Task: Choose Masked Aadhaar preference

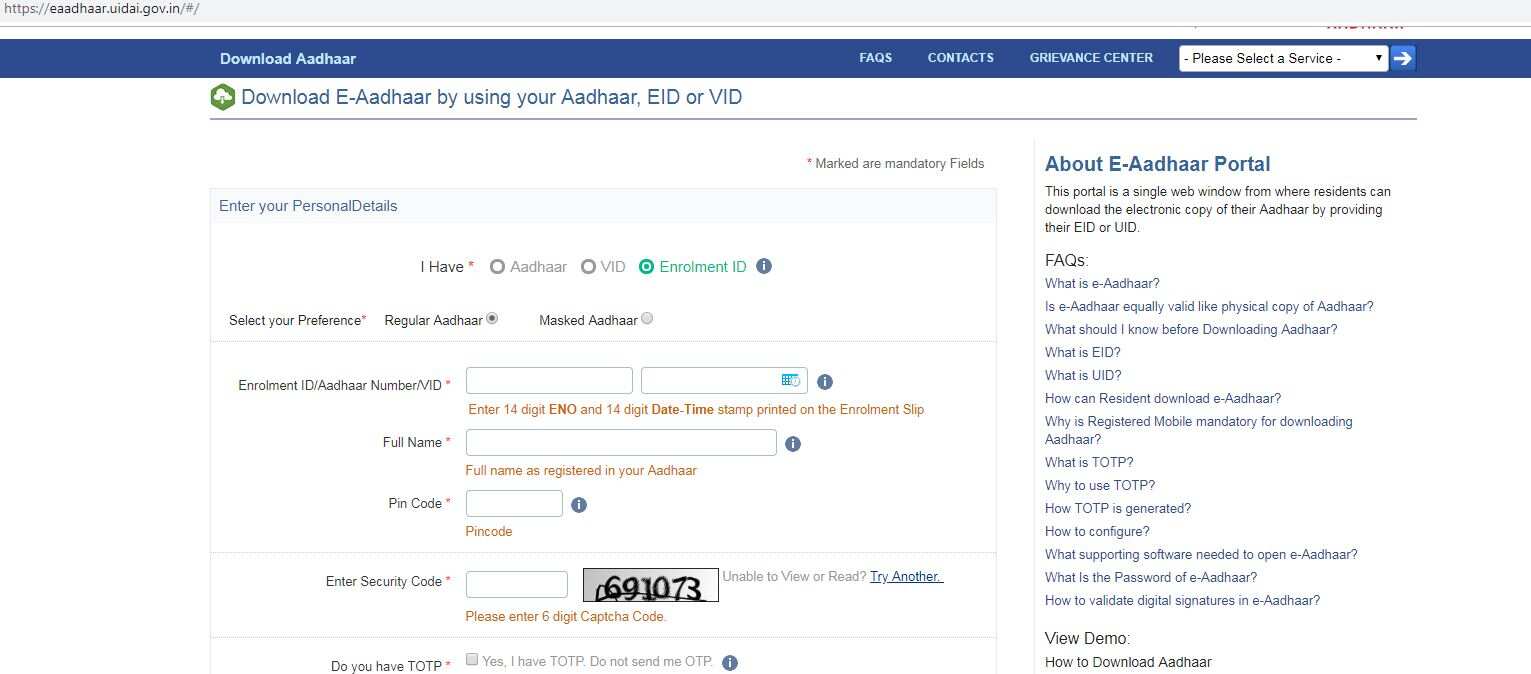Action: point(647,319)
